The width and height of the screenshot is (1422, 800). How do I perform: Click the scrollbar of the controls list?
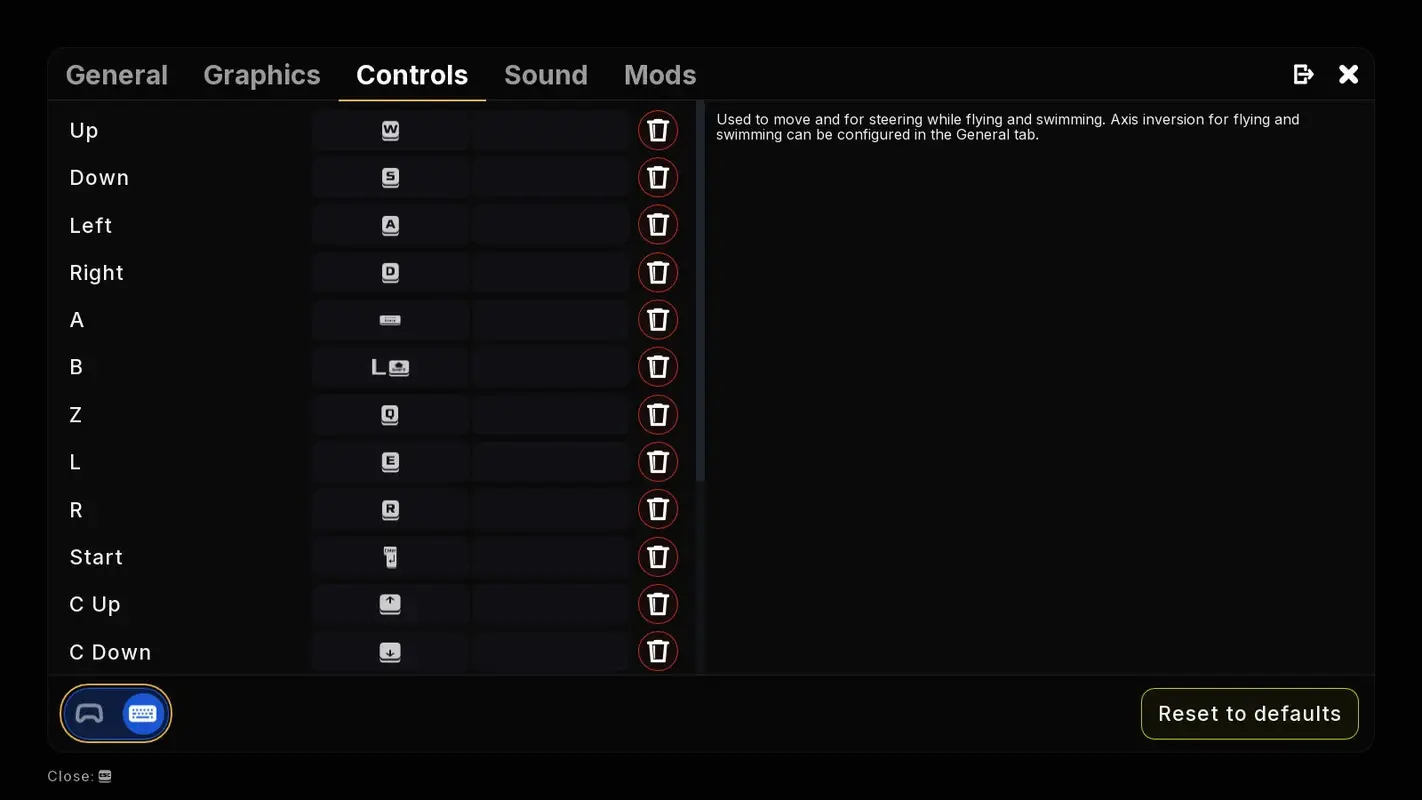[x=701, y=290]
